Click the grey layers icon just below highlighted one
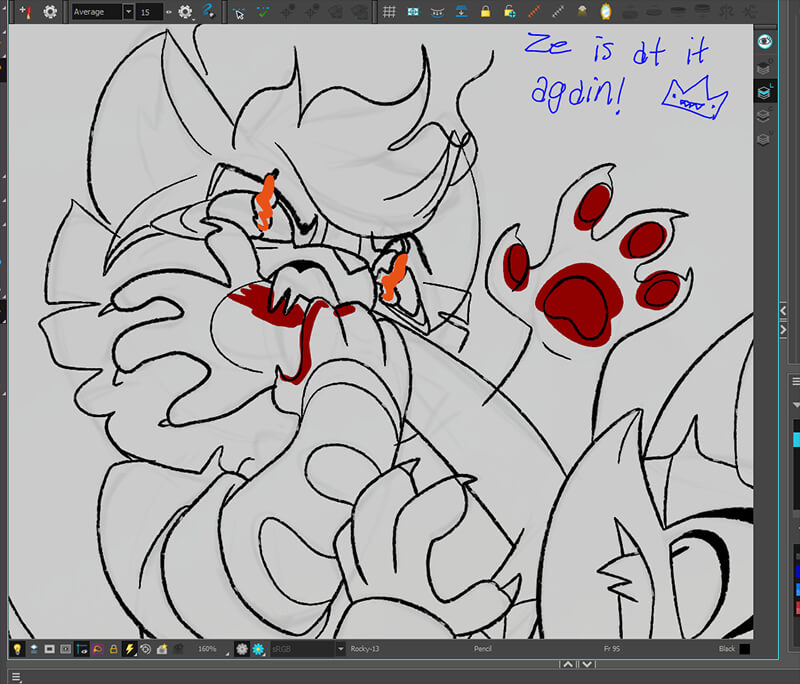Viewport: 800px width, 684px height. [764, 116]
